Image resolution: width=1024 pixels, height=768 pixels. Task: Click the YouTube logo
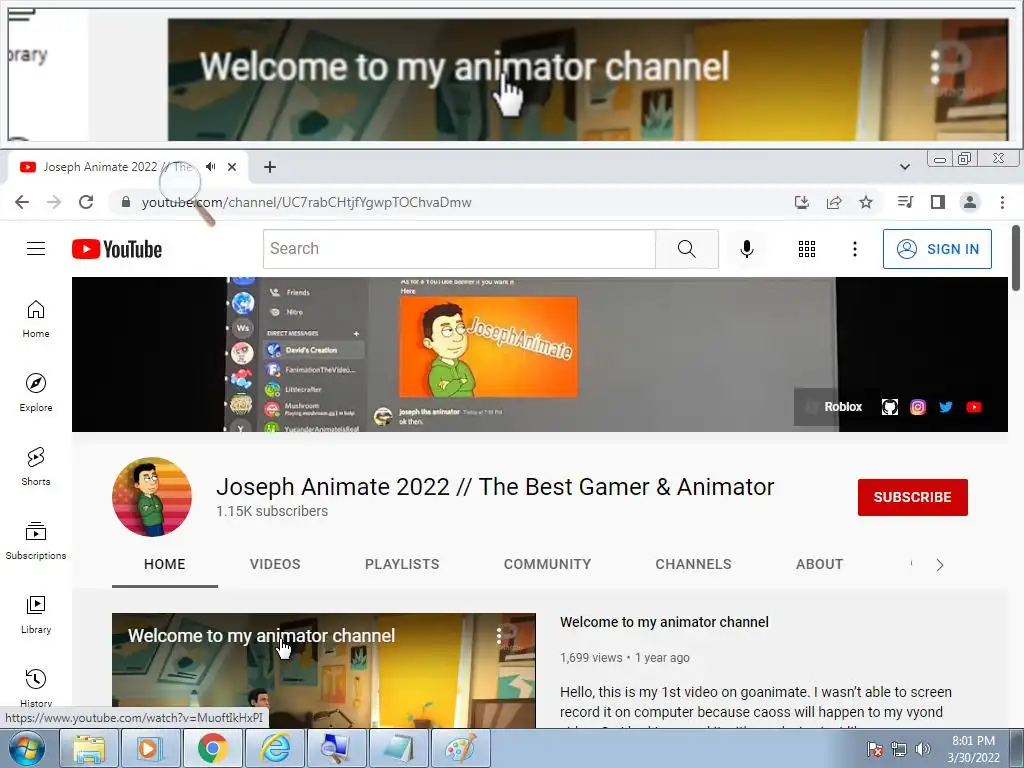tap(117, 249)
